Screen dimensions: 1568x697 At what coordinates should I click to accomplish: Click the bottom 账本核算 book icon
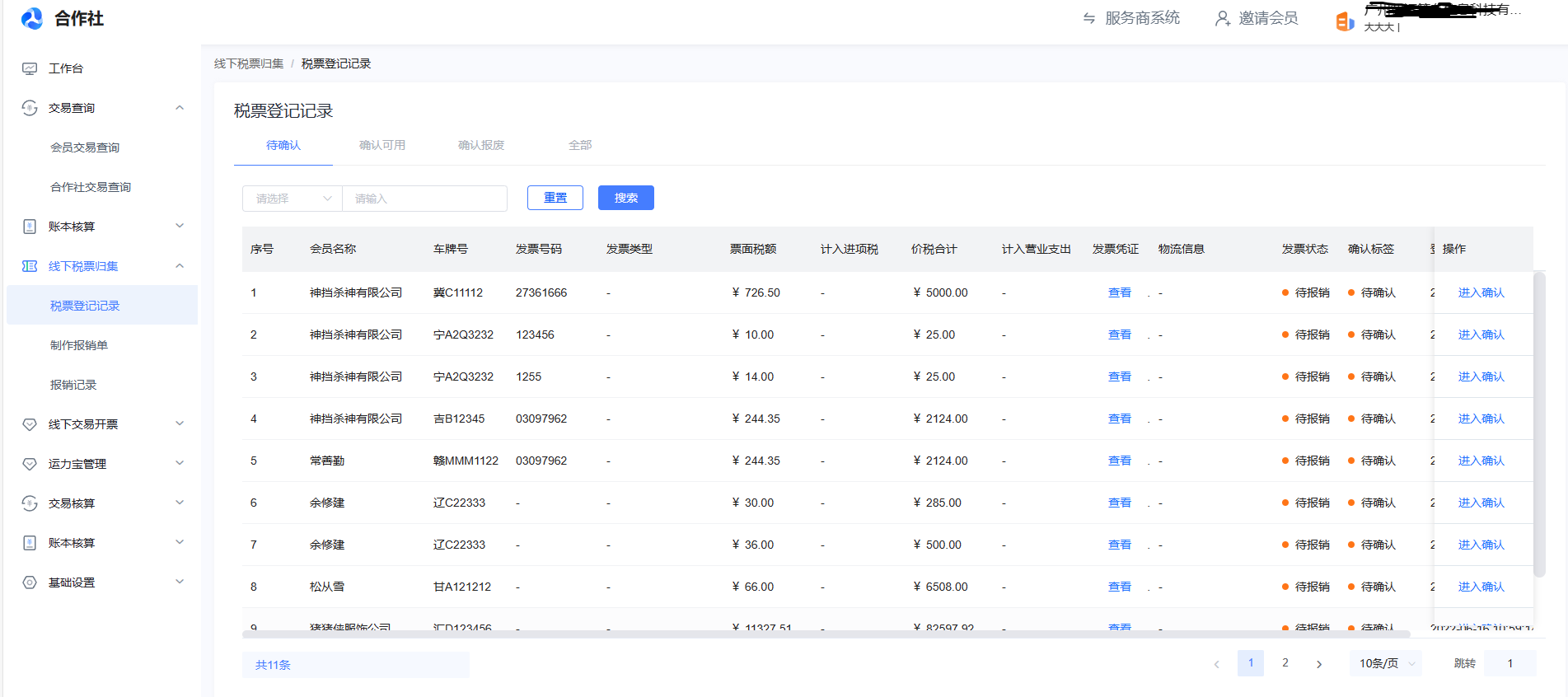click(30, 543)
